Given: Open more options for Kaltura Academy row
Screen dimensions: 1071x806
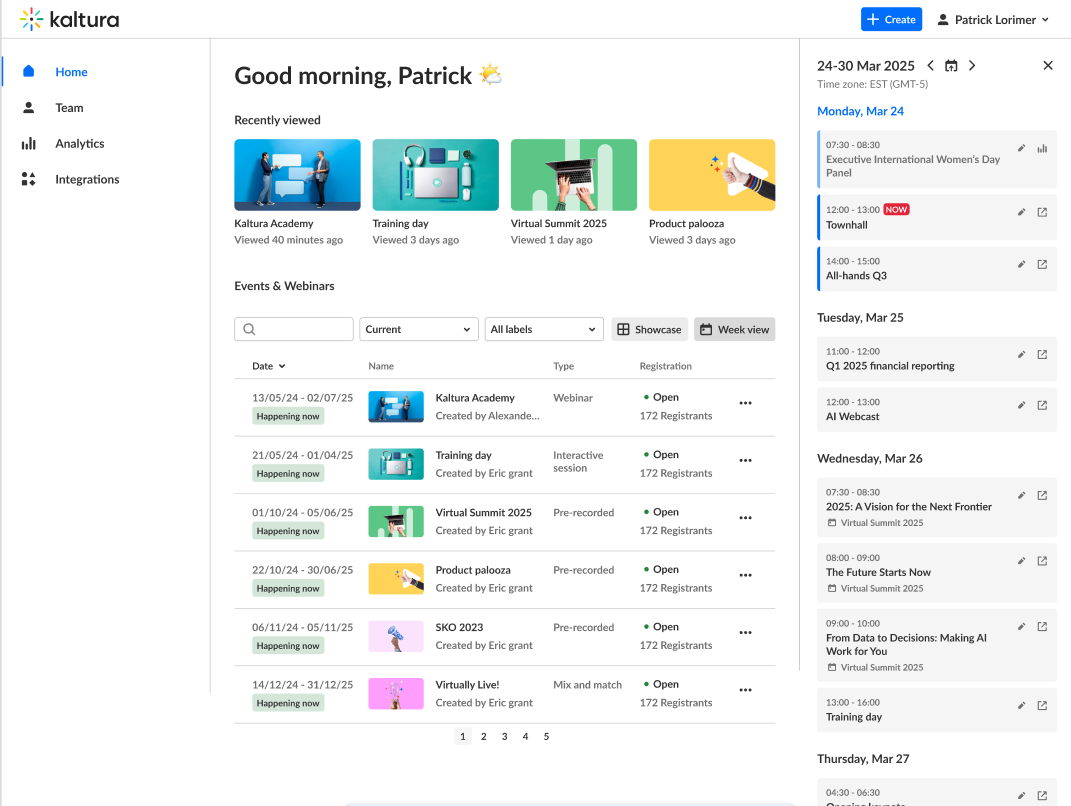Looking at the screenshot, I should (745, 403).
